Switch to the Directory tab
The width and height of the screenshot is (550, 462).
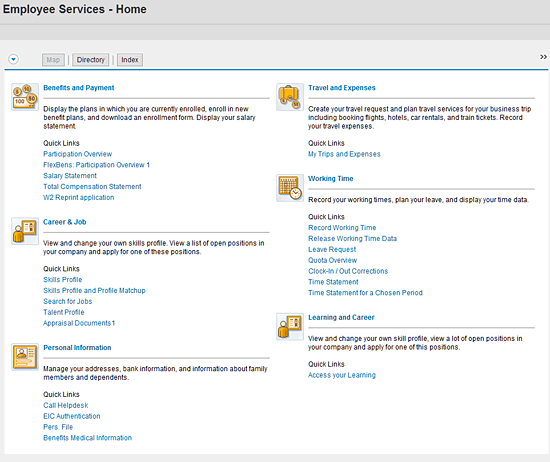coord(90,60)
